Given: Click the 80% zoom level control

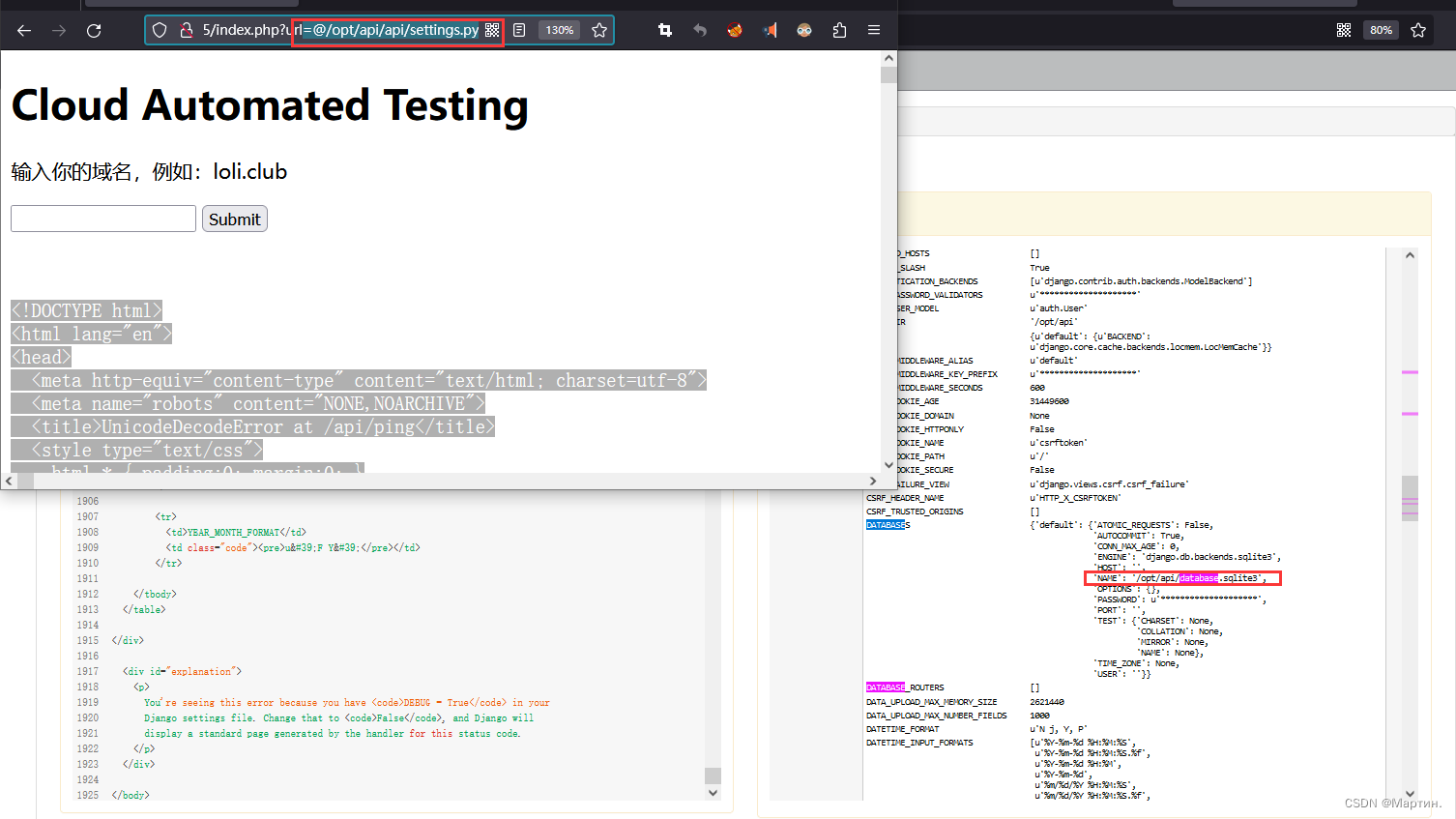Looking at the screenshot, I should (x=1381, y=29).
